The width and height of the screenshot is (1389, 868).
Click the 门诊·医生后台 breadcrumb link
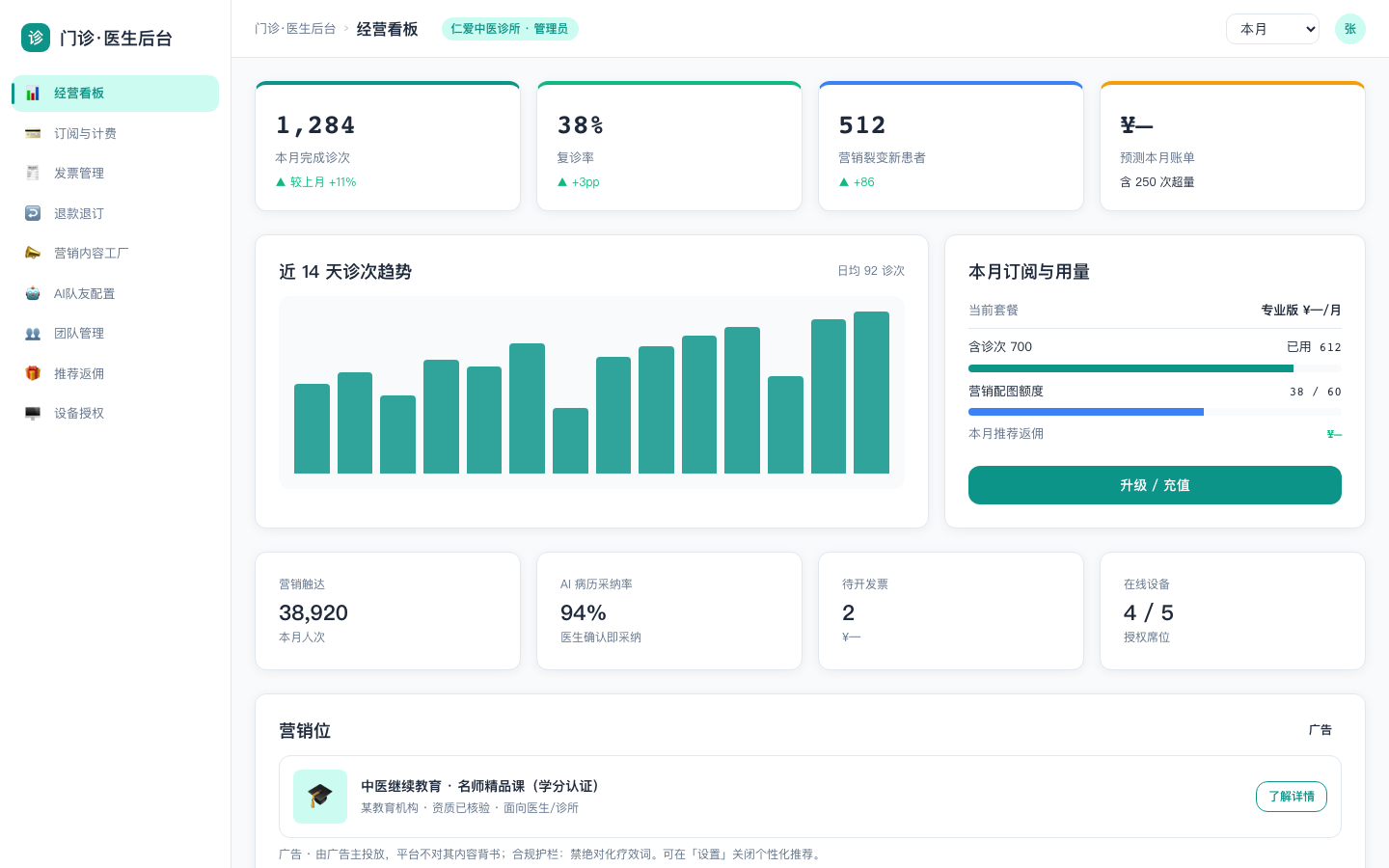click(x=295, y=29)
